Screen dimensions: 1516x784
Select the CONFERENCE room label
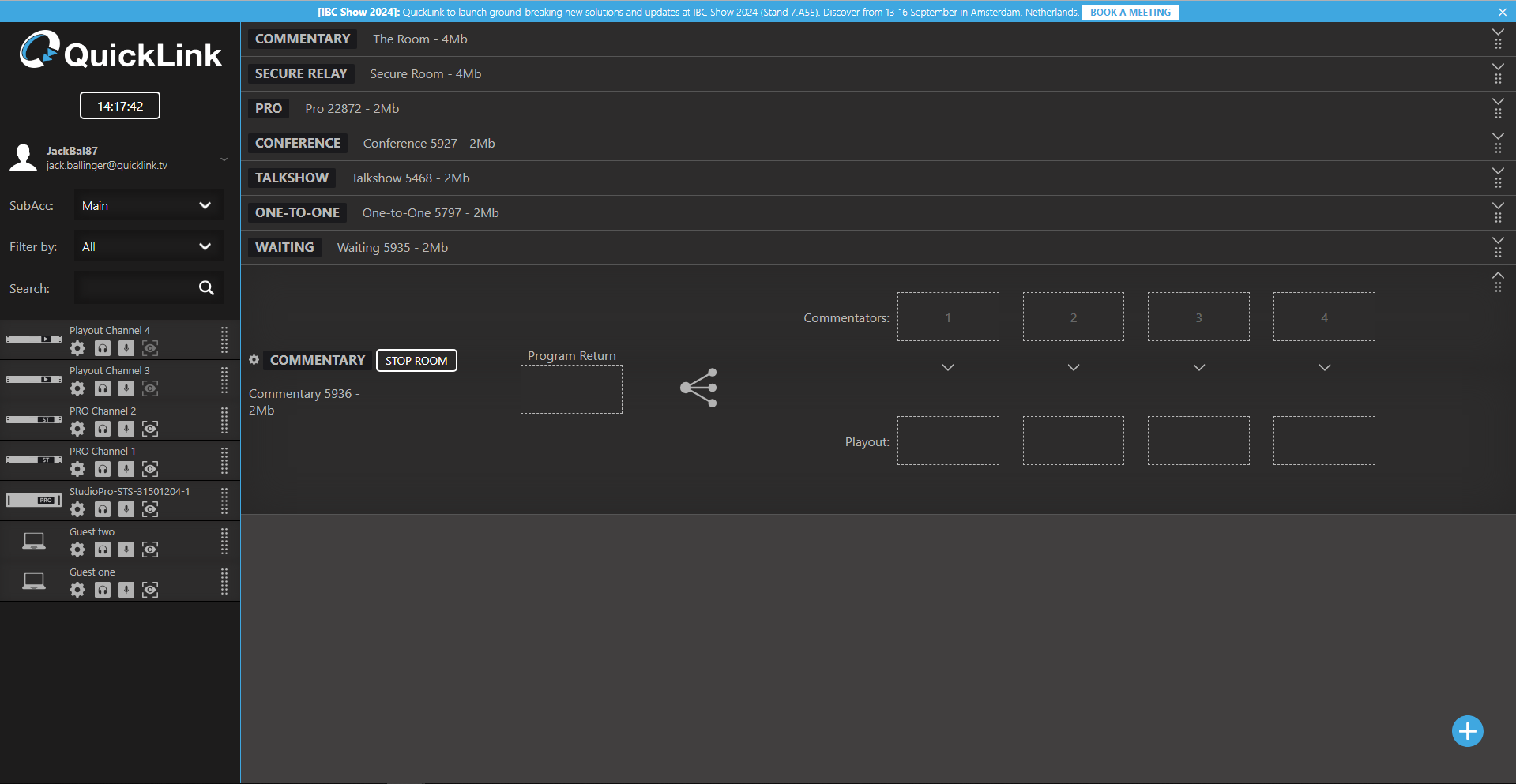pos(298,144)
